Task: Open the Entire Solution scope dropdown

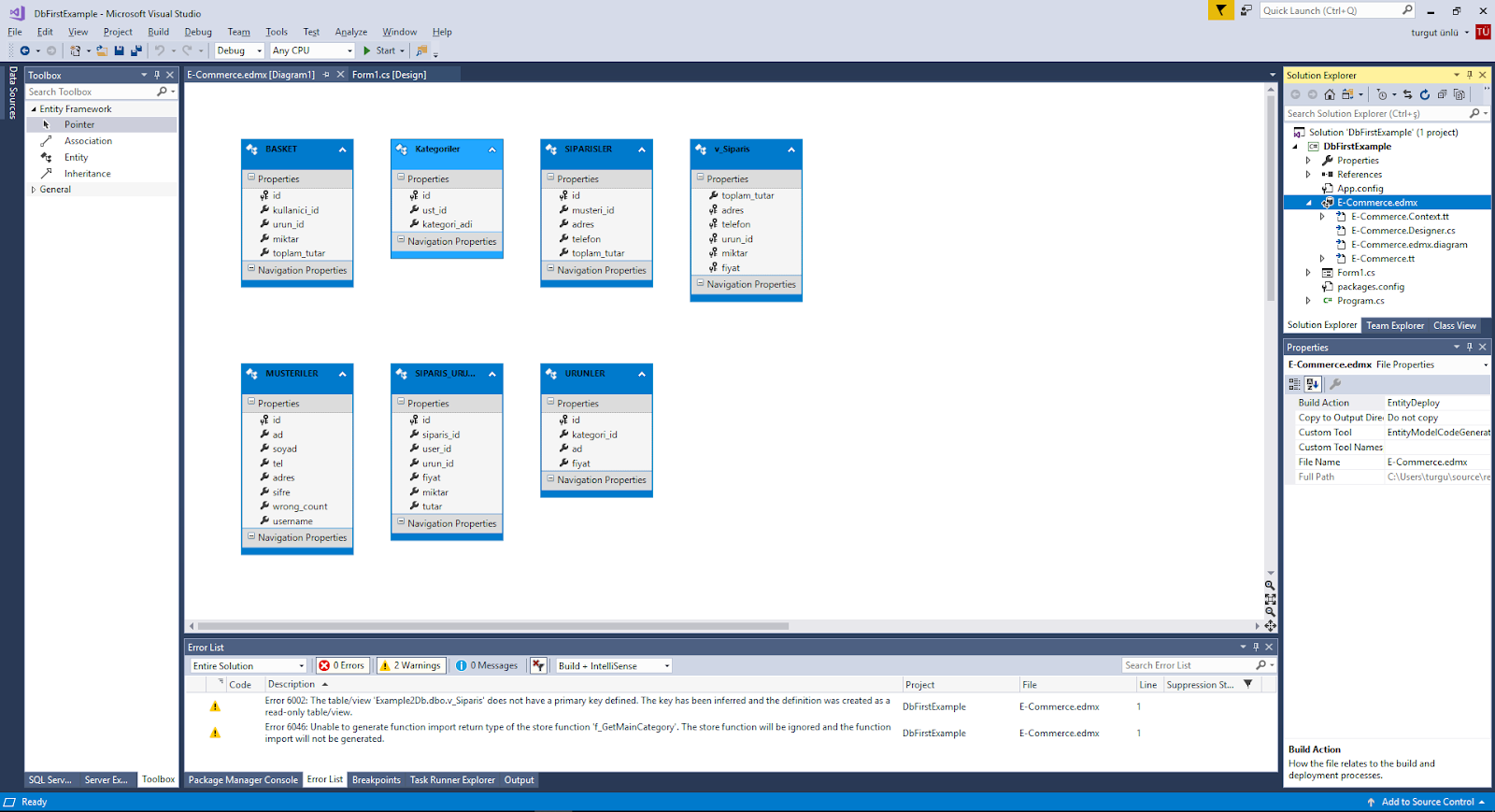Action: 249,665
